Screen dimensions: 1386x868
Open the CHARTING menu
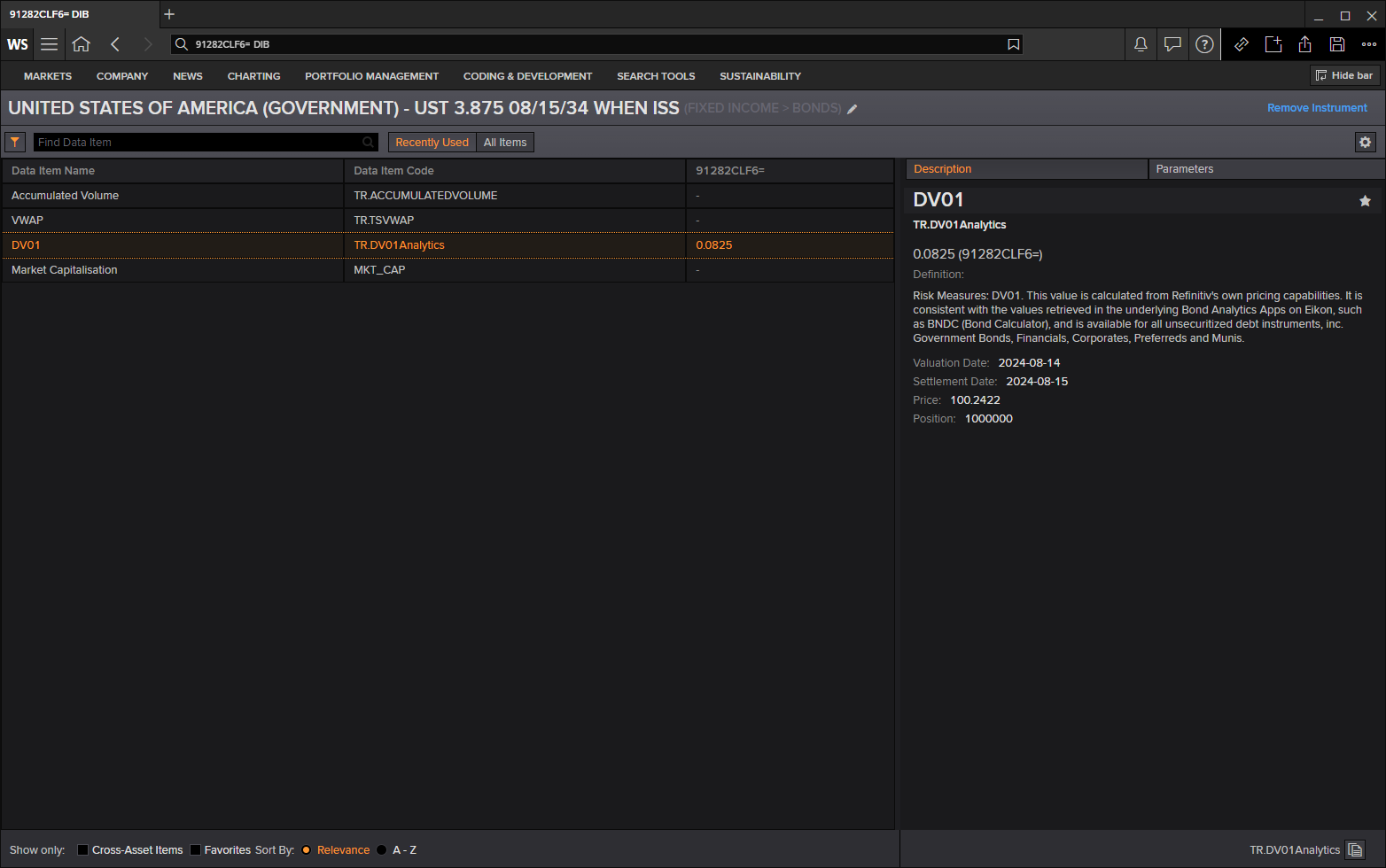point(253,76)
